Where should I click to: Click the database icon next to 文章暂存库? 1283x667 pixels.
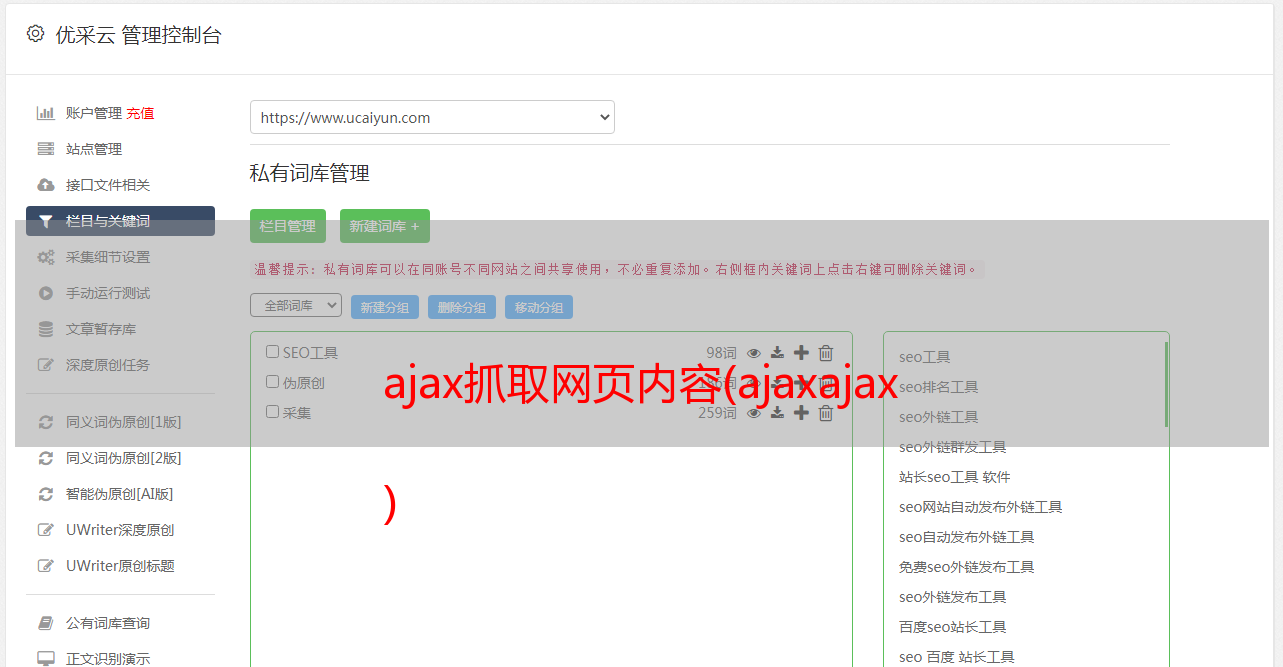[46, 329]
